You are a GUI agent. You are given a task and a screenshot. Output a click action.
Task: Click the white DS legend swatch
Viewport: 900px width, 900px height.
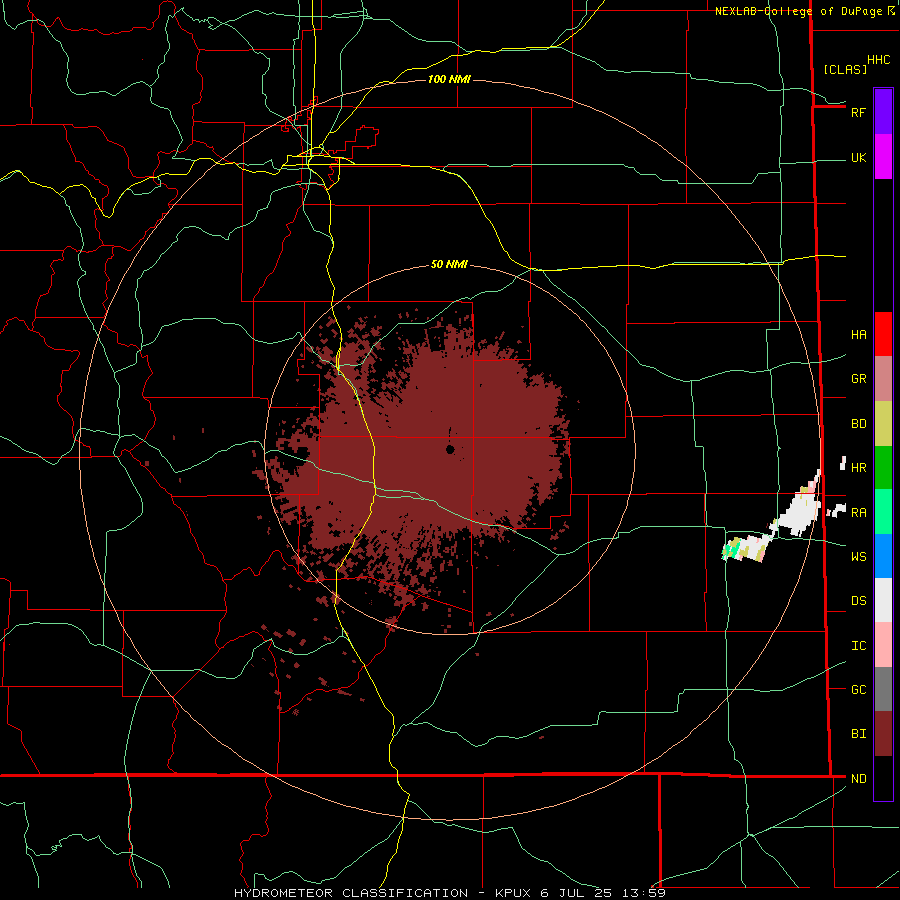pos(883,600)
